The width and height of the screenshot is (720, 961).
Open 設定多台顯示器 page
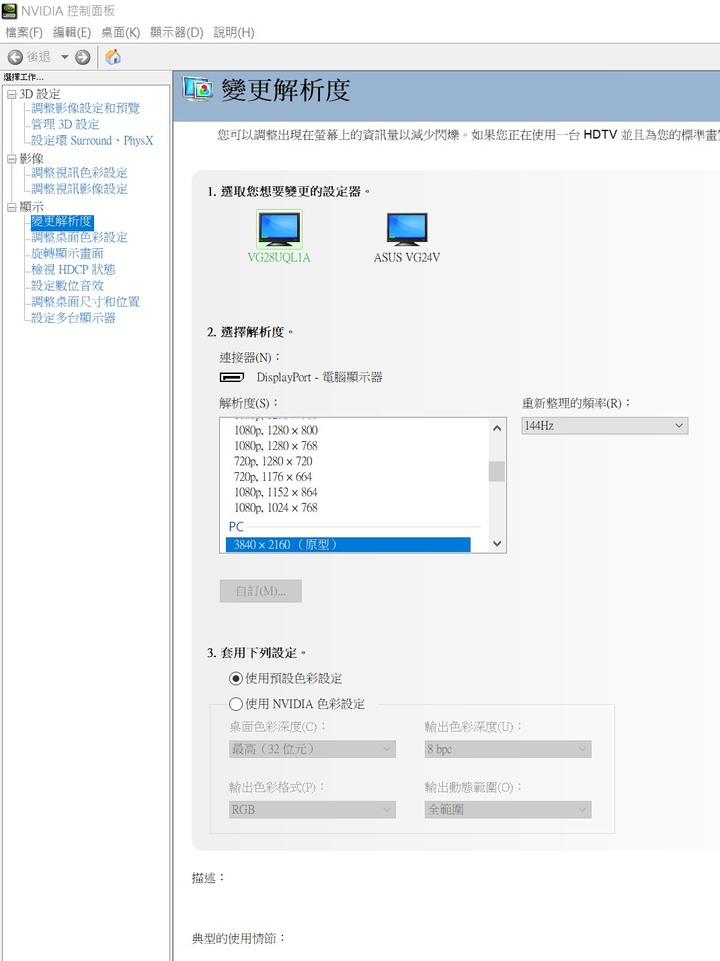pyautogui.click(x=73, y=317)
